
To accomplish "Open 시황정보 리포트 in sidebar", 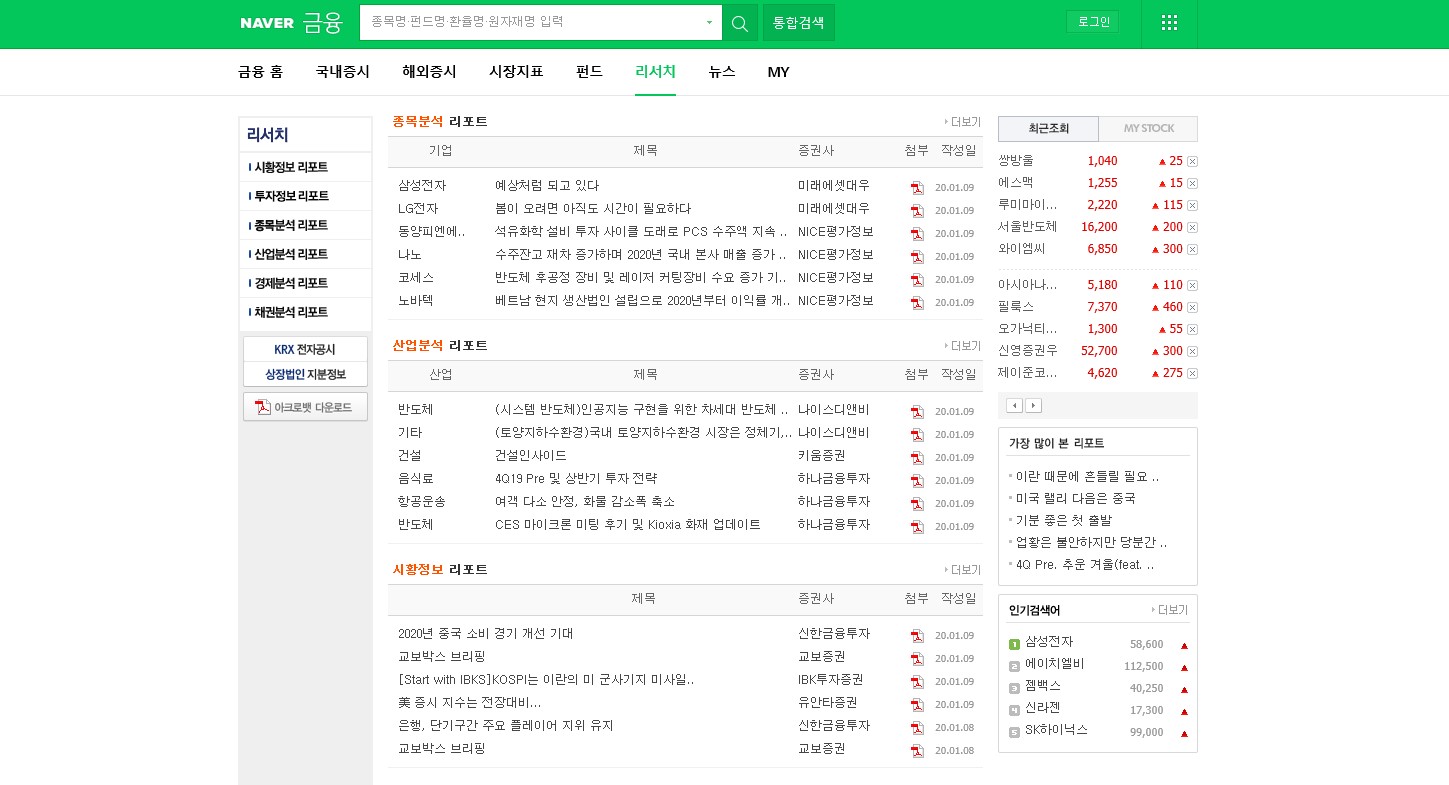I will click(x=291, y=168).
